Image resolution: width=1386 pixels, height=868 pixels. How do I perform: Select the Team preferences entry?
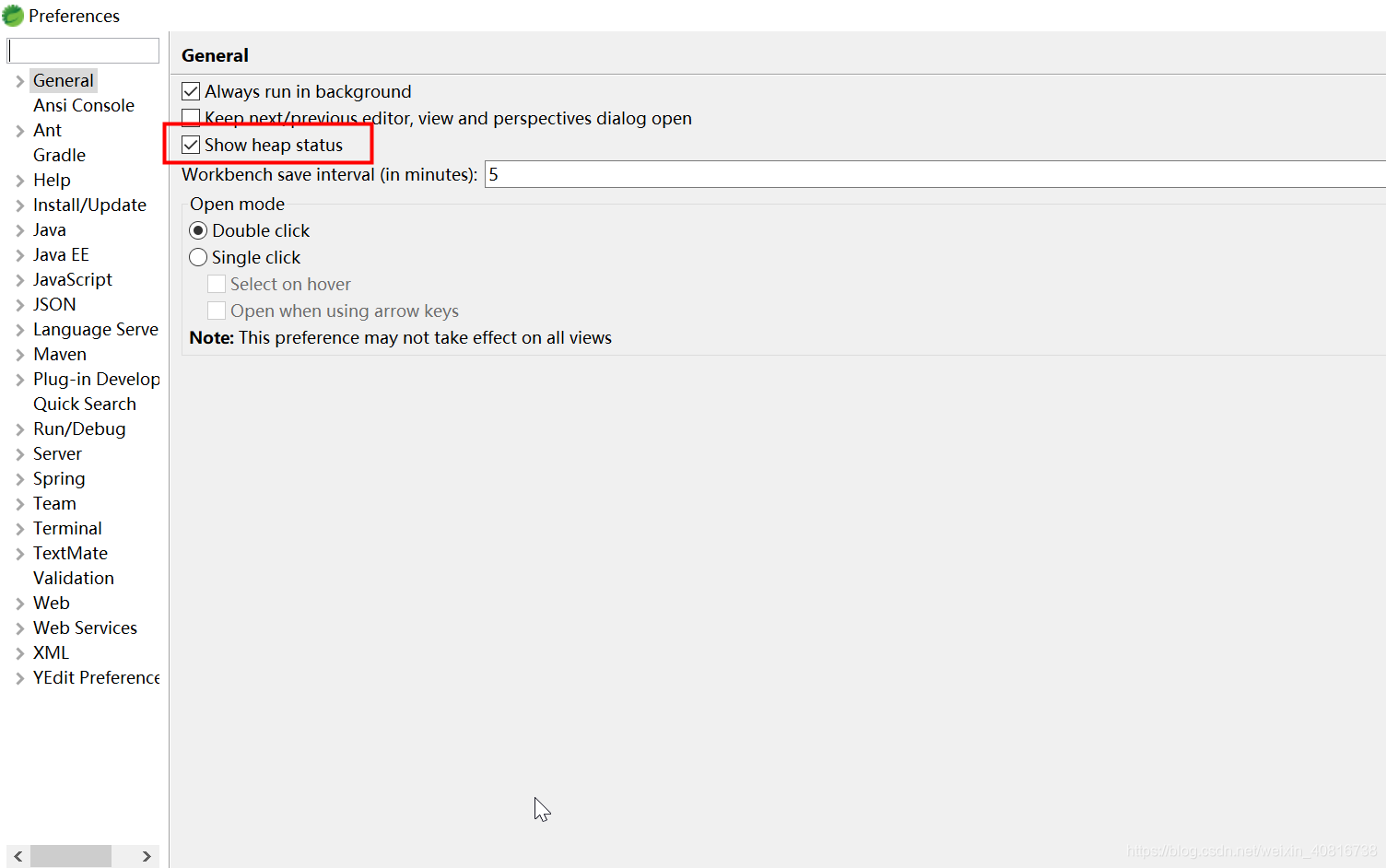pos(54,503)
